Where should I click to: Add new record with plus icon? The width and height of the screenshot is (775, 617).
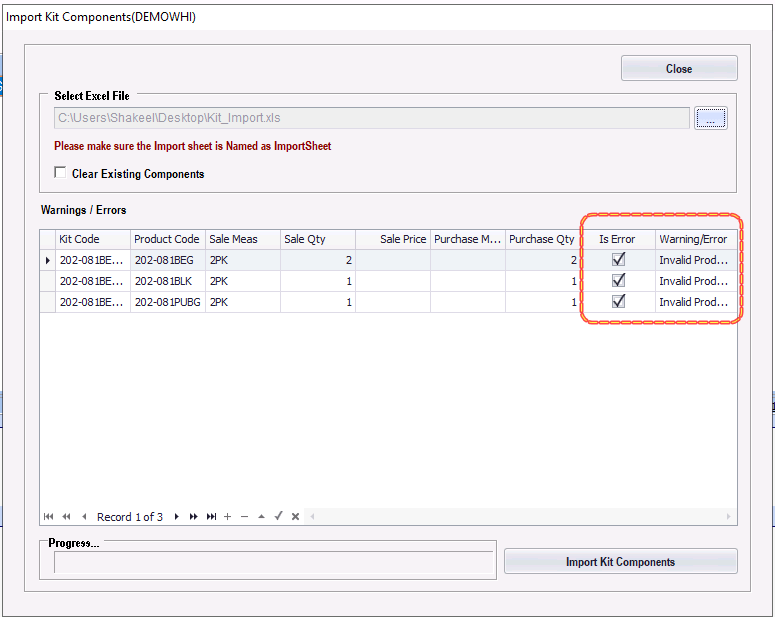pos(227,516)
